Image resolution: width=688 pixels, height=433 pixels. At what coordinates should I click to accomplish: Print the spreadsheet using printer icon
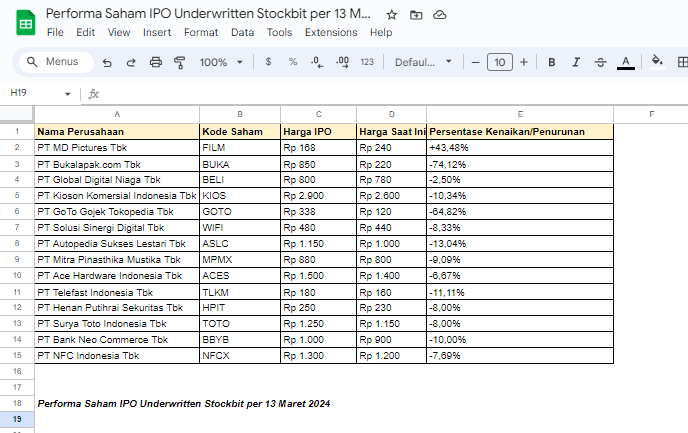(x=155, y=62)
